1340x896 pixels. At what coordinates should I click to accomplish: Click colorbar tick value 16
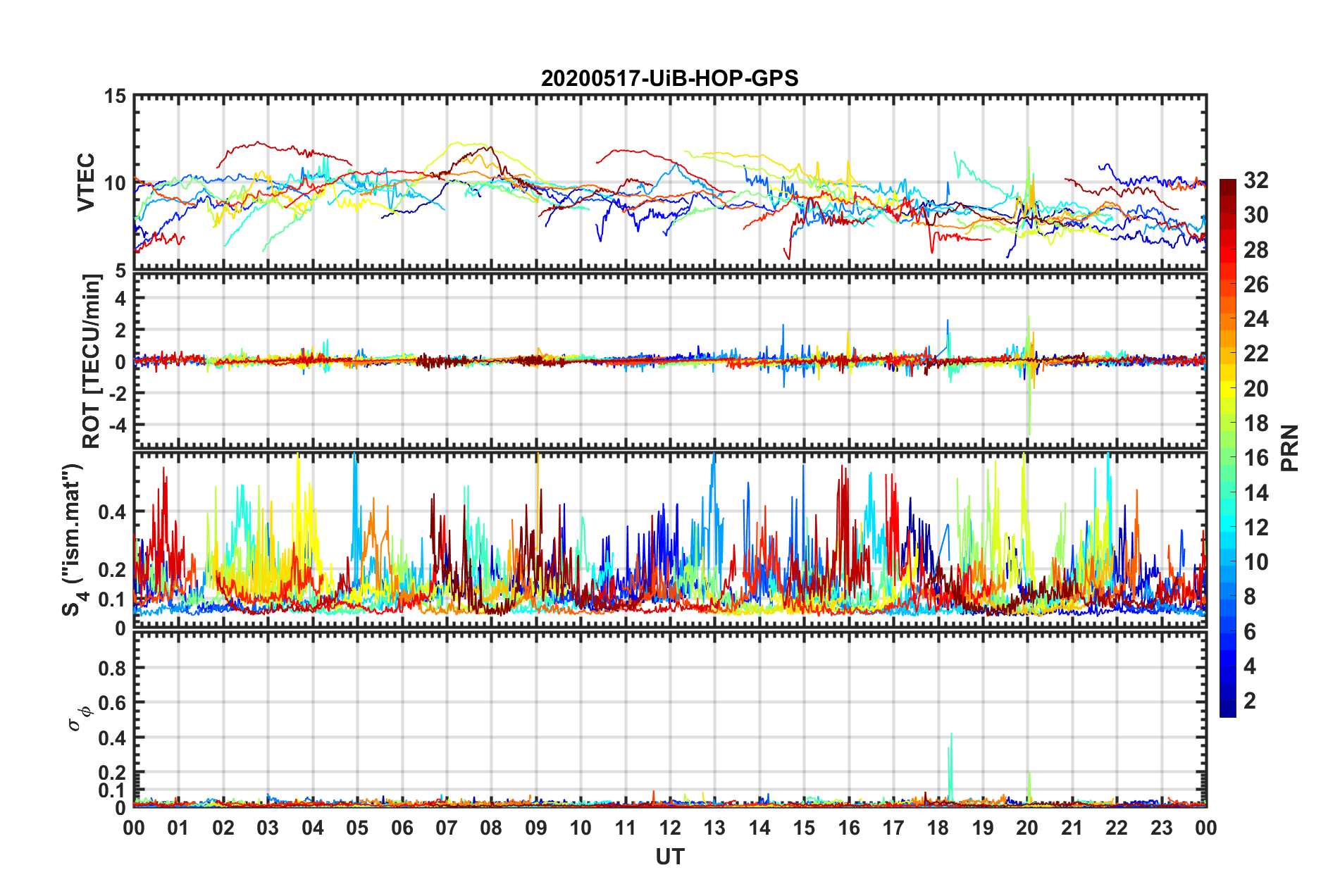(x=1255, y=458)
